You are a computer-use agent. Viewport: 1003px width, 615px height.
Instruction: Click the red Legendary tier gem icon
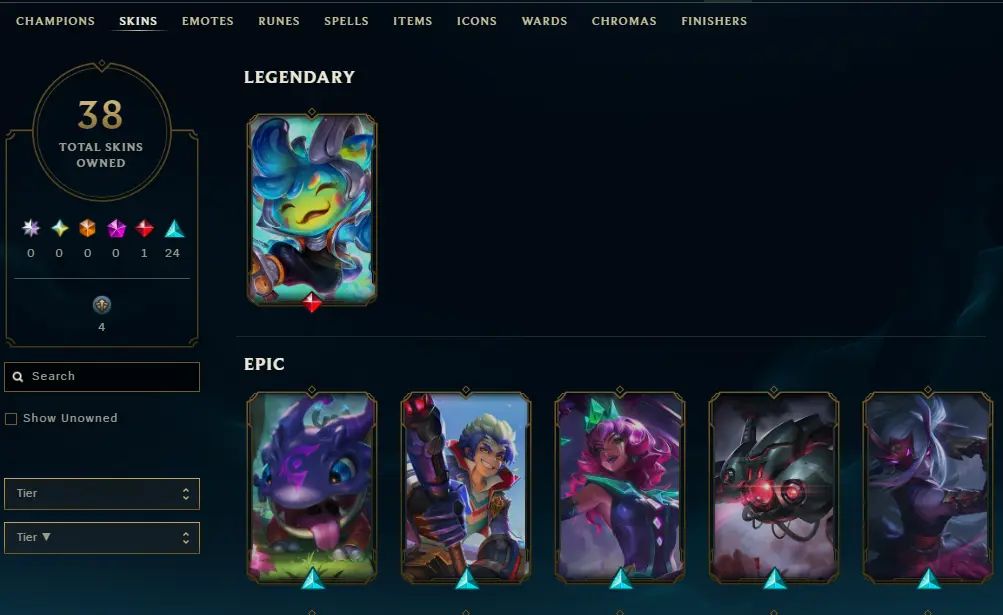(145, 228)
